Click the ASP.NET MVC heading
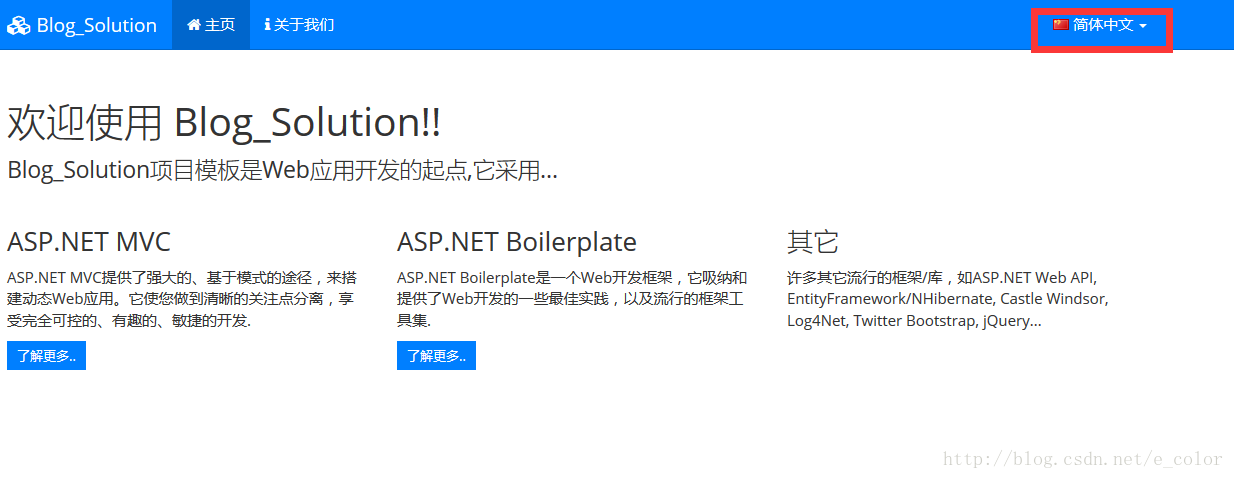 89,241
